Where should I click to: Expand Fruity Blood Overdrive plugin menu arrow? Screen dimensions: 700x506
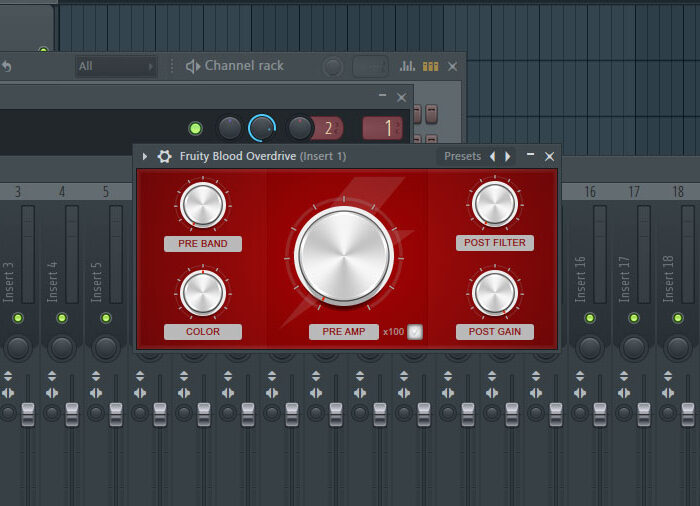click(x=145, y=156)
